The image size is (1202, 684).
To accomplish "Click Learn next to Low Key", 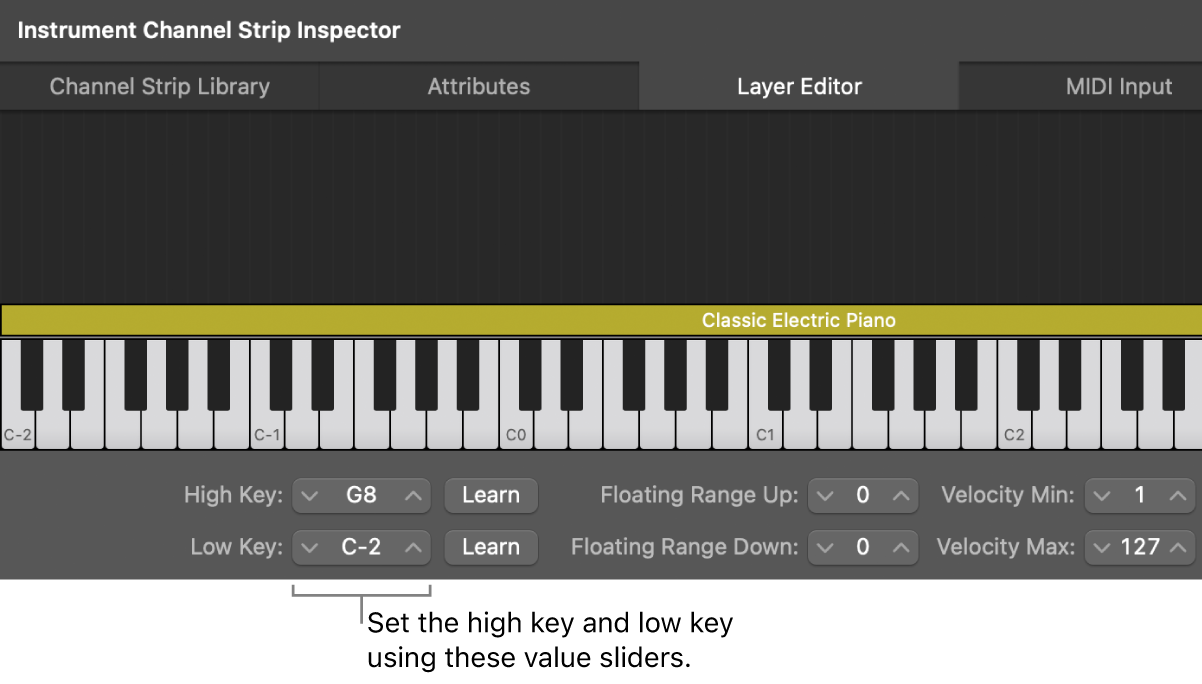I will pyautogui.click(x=491, y=547).
